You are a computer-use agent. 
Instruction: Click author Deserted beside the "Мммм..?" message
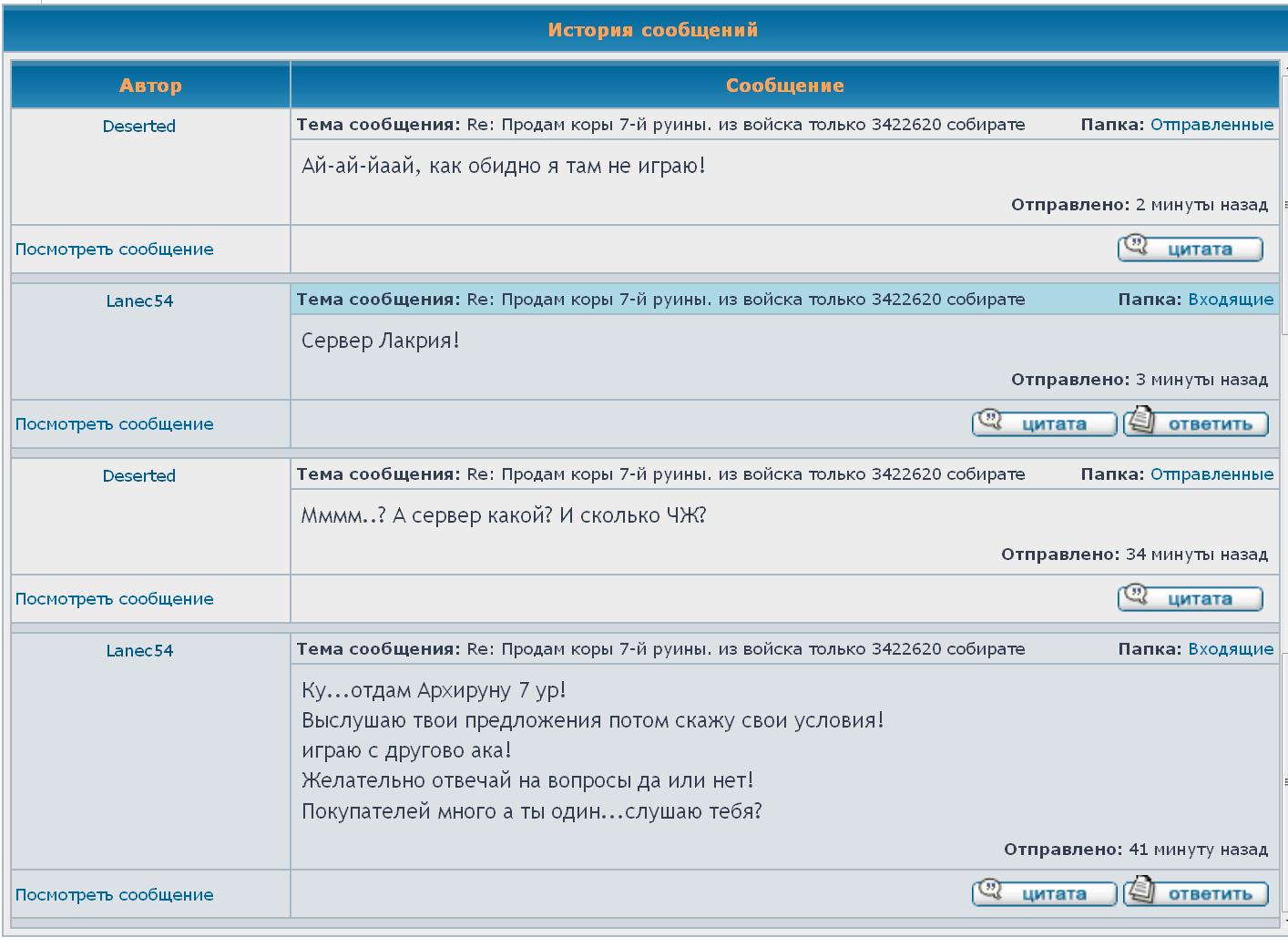(138, 476)
